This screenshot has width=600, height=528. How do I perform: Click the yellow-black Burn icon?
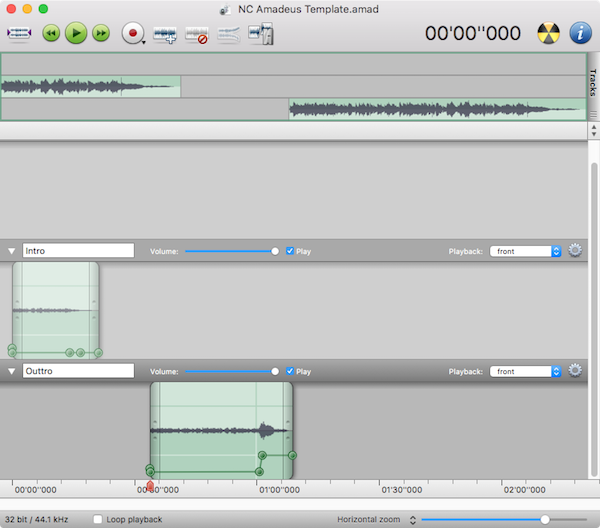tap(548, 33)
